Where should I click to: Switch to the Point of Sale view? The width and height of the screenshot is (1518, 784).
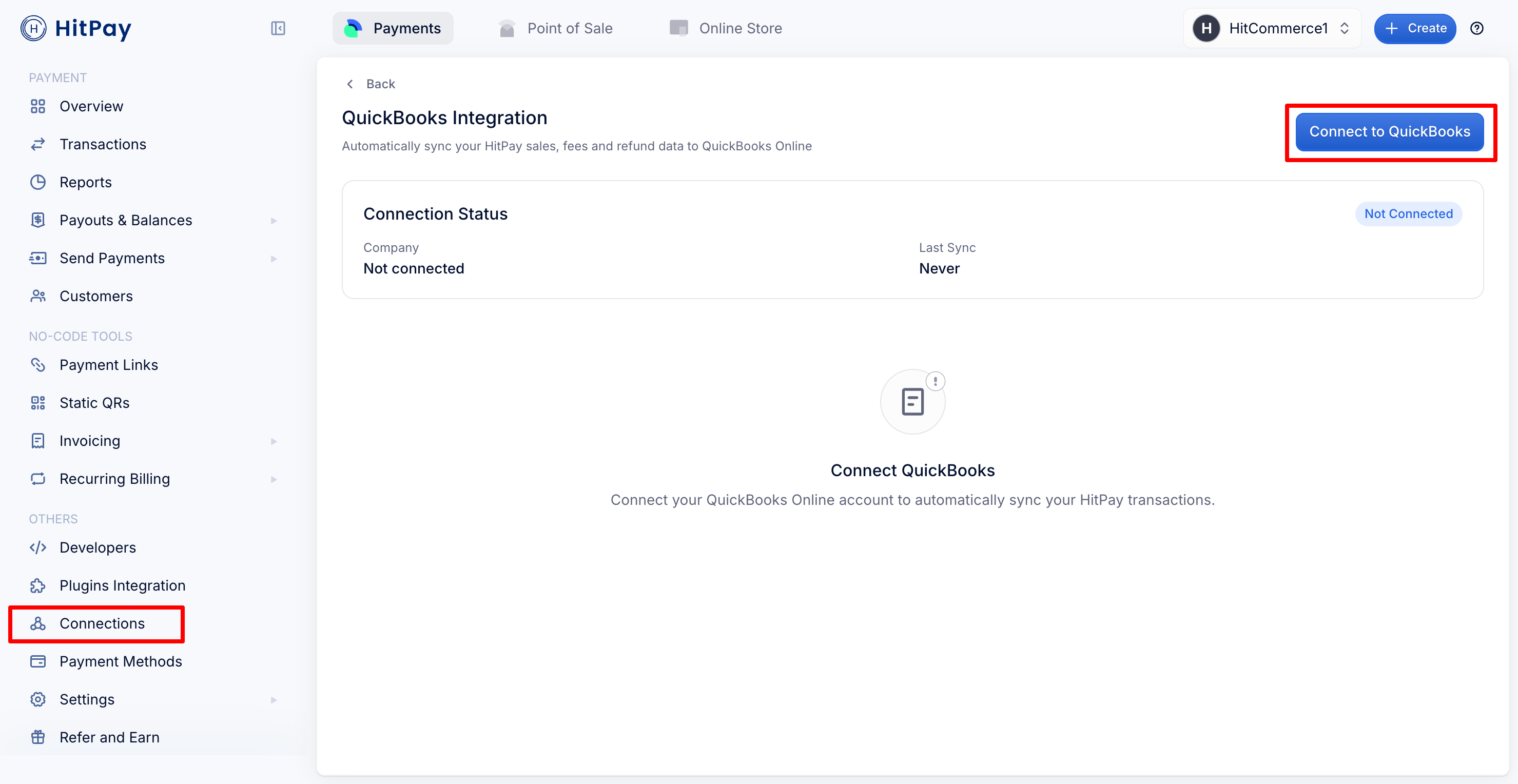(x=555, y=28)
